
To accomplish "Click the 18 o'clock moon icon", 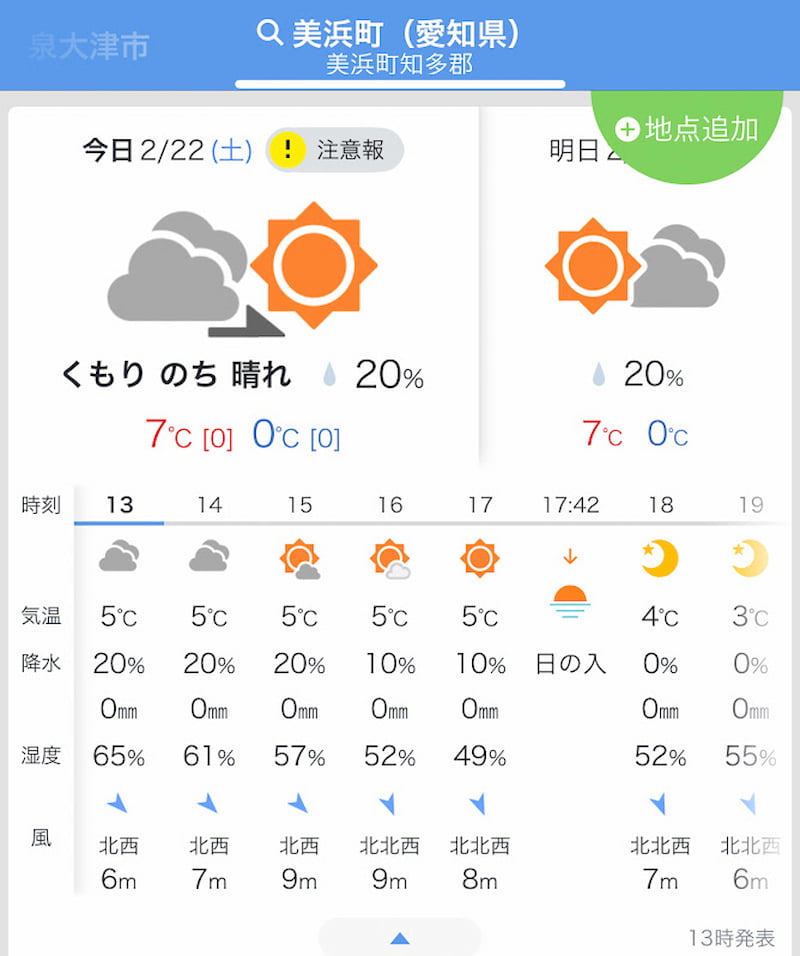I will [660, 558].
